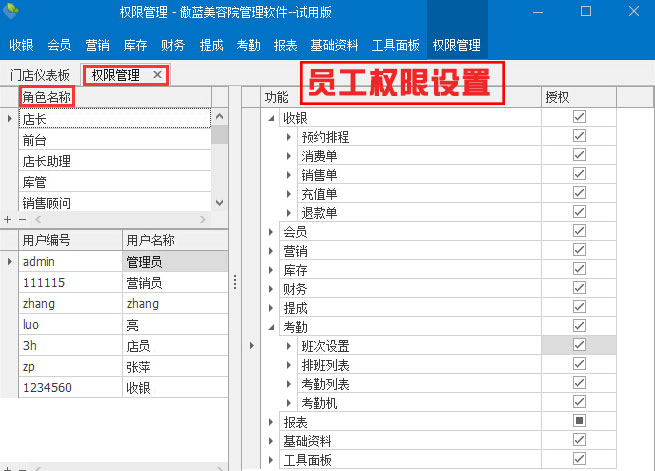The width and height of the screenshot is (655, 471).
Task: Close the 权限管理 tab with its X
Action: [157, 75]
